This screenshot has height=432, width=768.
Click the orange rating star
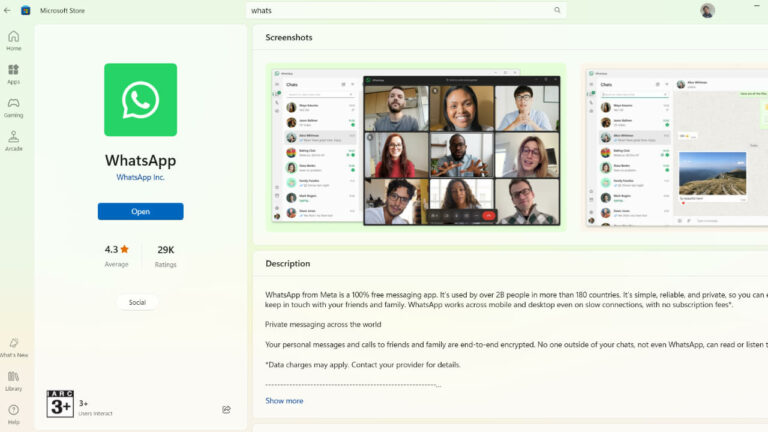tap(124, 249)
